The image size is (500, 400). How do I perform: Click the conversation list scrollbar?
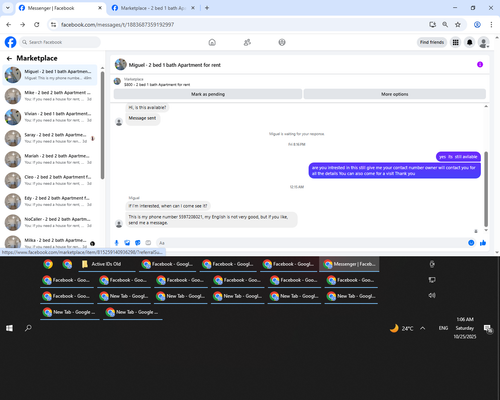pos(102,125)
